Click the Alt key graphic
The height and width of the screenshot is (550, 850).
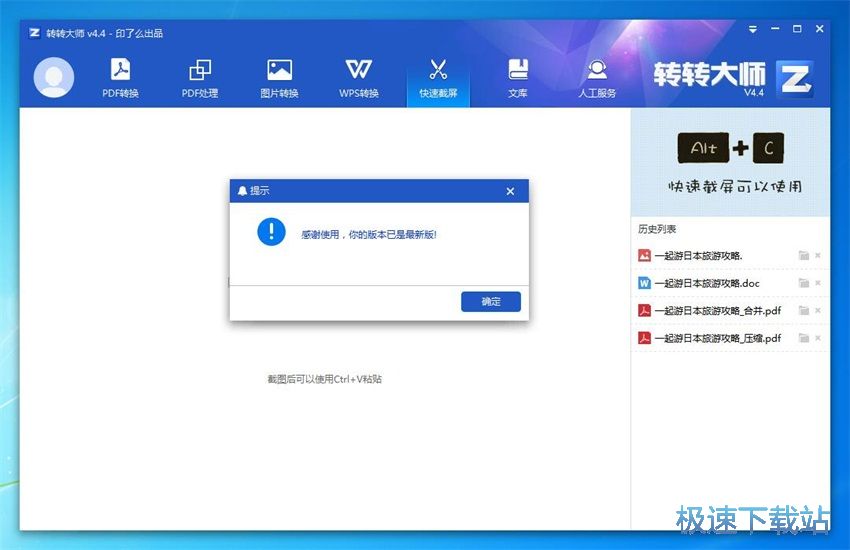pyautogui.click(x=703, y=147)
